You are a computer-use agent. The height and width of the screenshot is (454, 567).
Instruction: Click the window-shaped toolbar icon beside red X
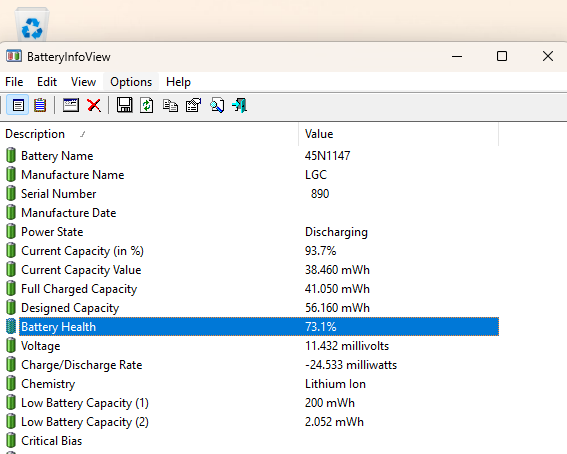pyautogui.click(x=71, y=105)
